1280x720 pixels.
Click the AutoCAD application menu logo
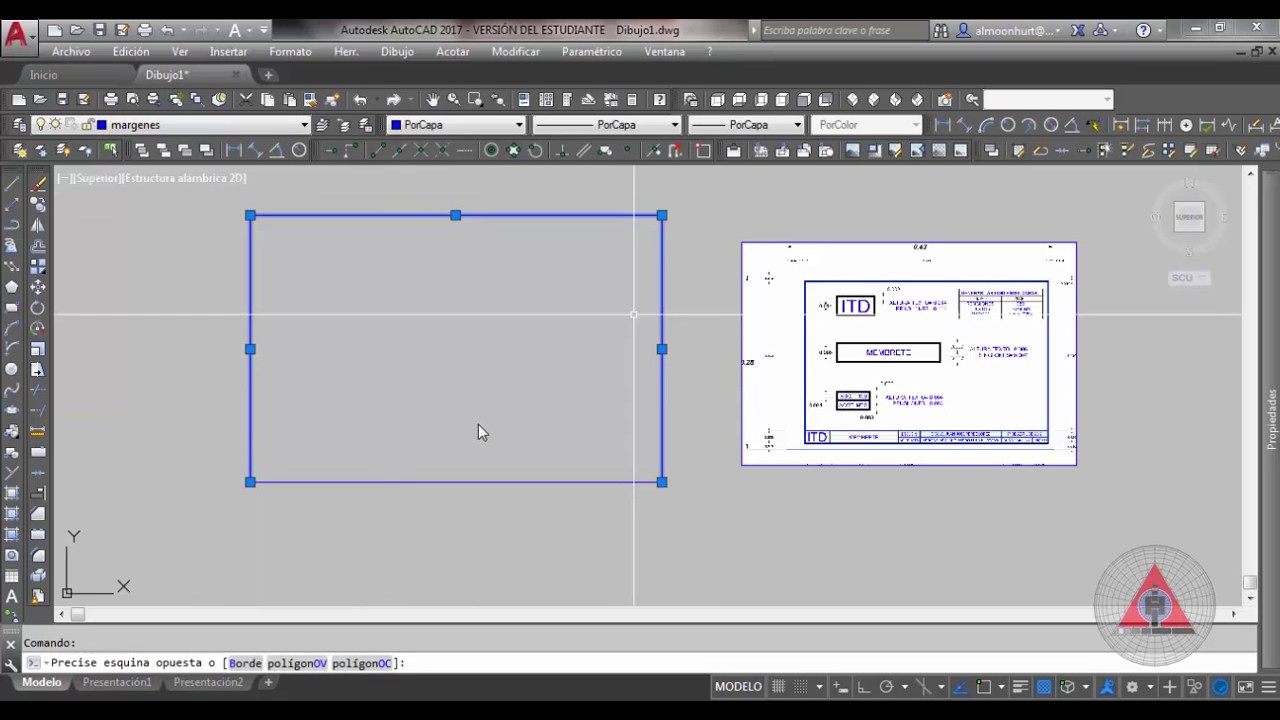pyautogui.click(x=17, y=34)
